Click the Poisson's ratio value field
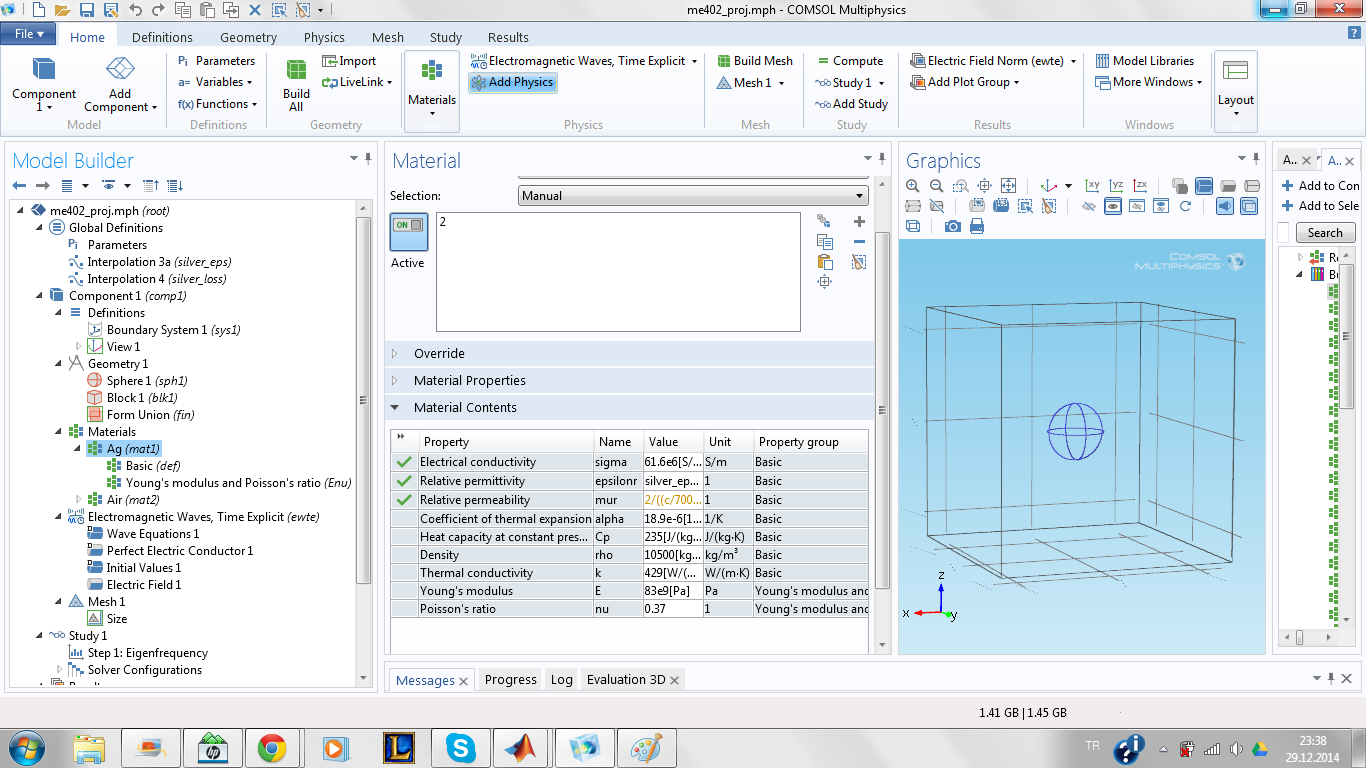Screen dimensions: 1366x768 tap(672, 609)
